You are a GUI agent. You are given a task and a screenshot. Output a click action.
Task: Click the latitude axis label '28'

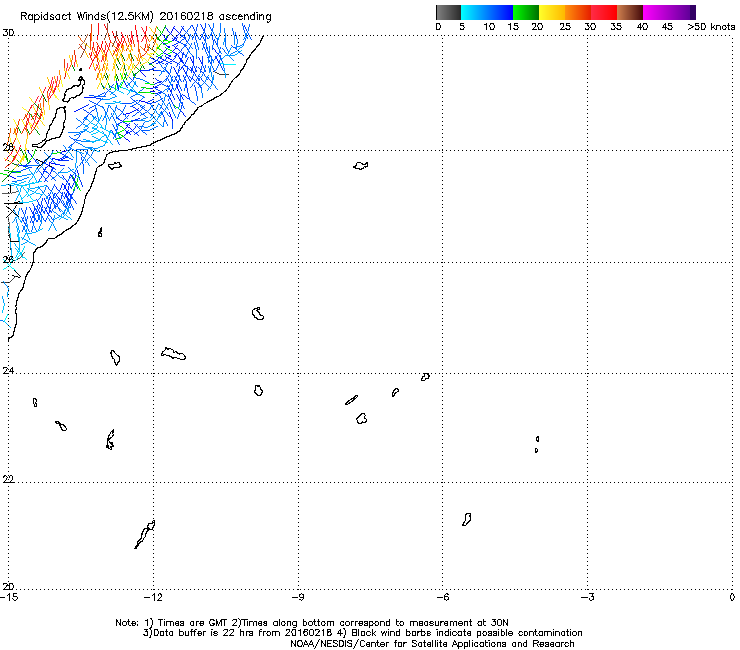click(8, 147)
